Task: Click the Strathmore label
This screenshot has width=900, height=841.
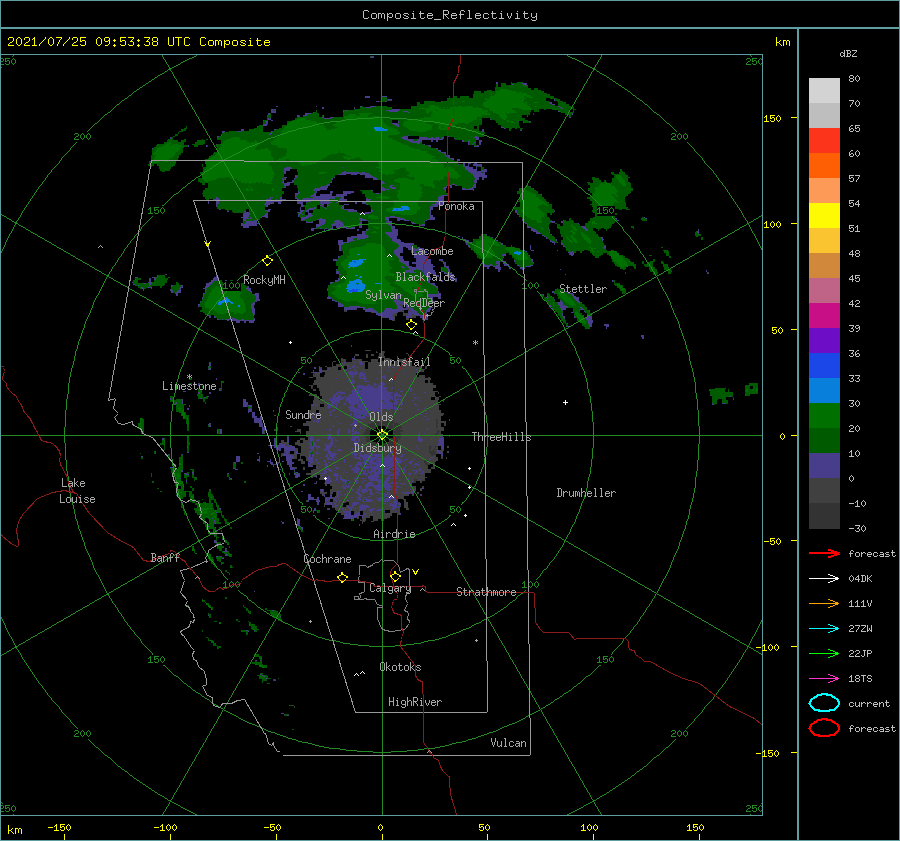Action: 486,592
